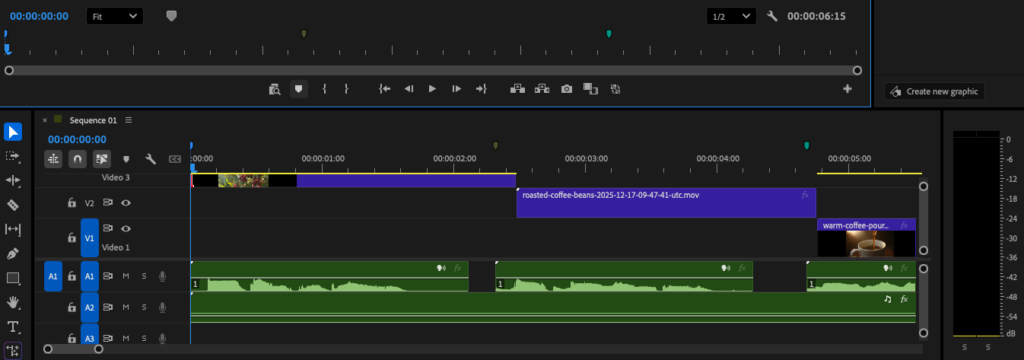
Task: Click the timeline timecode 00:00:00:00
Action: click(x=77, y=139)
